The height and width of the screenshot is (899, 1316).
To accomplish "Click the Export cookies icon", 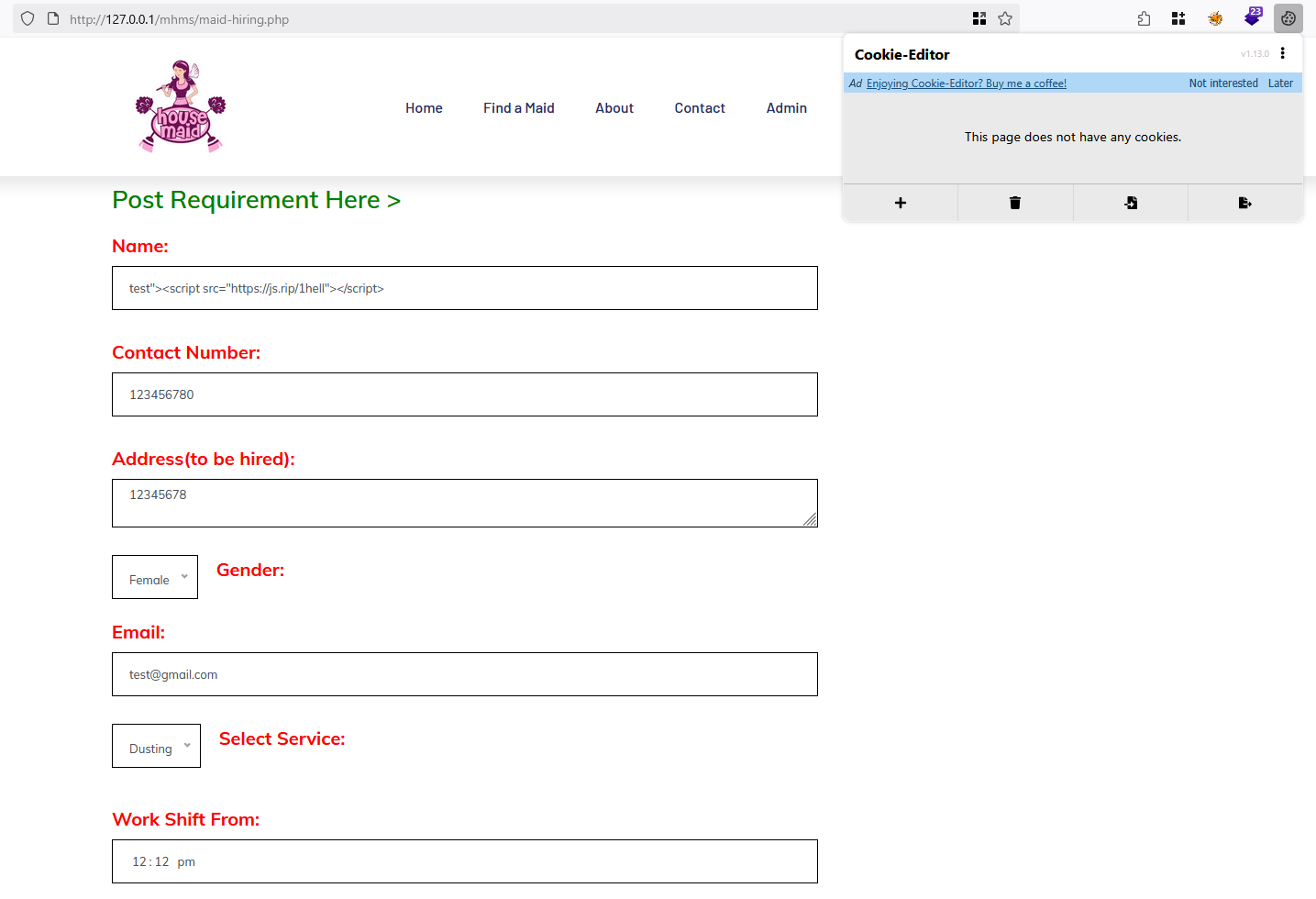I will [1245, 203].
